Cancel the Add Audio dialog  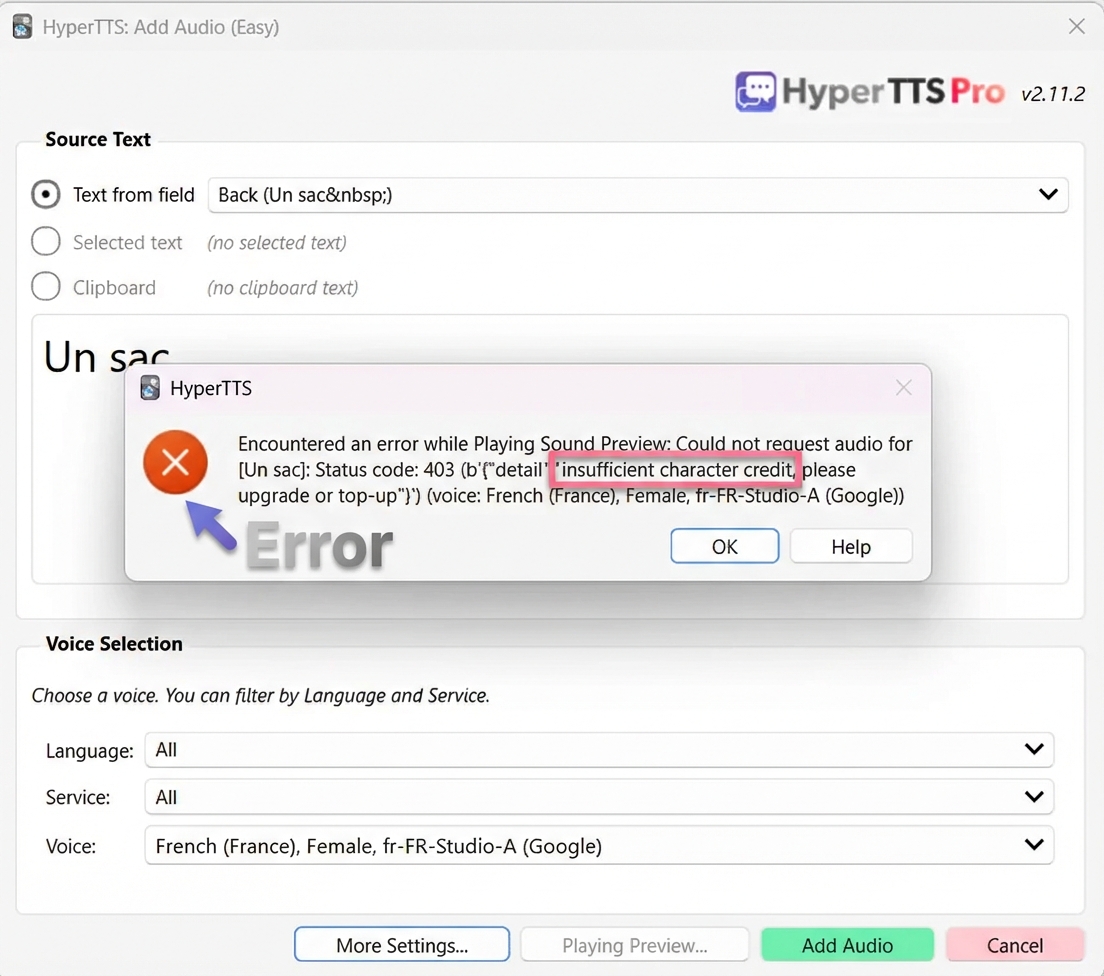[x=1015, y=944]
